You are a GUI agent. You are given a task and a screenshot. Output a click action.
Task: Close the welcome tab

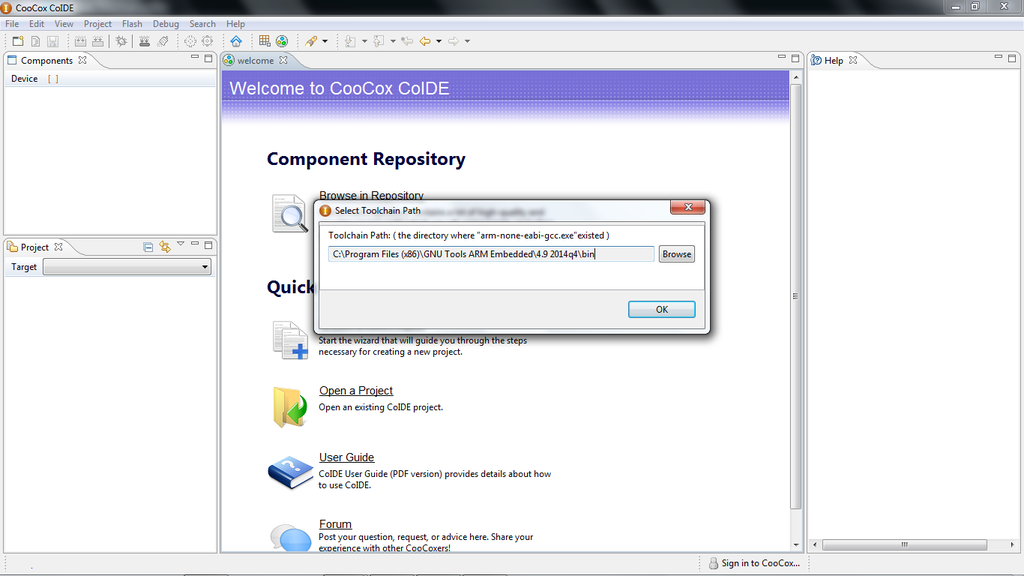coord(283,60)
